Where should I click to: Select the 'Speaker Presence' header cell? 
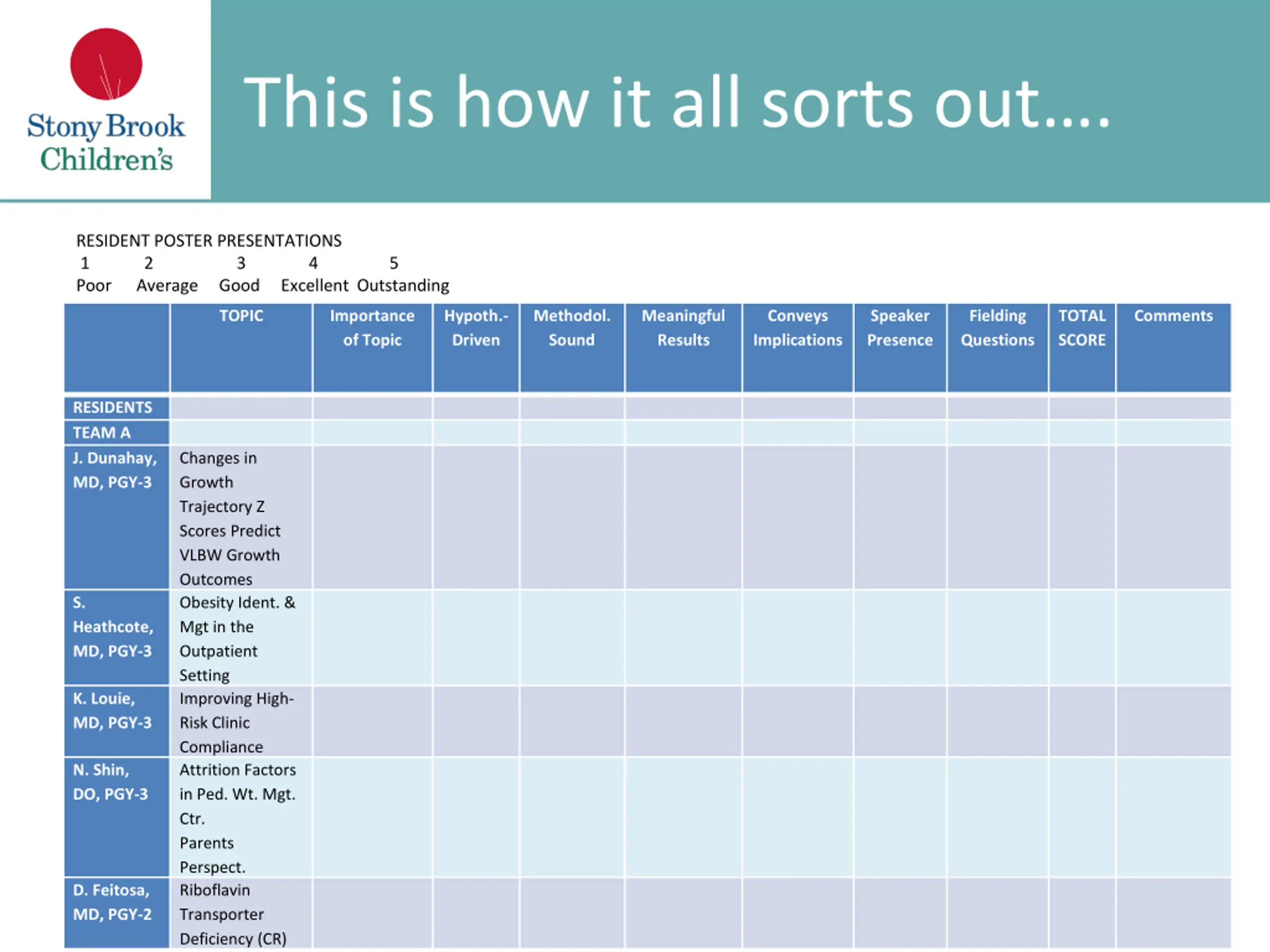(x=900, y=348)
